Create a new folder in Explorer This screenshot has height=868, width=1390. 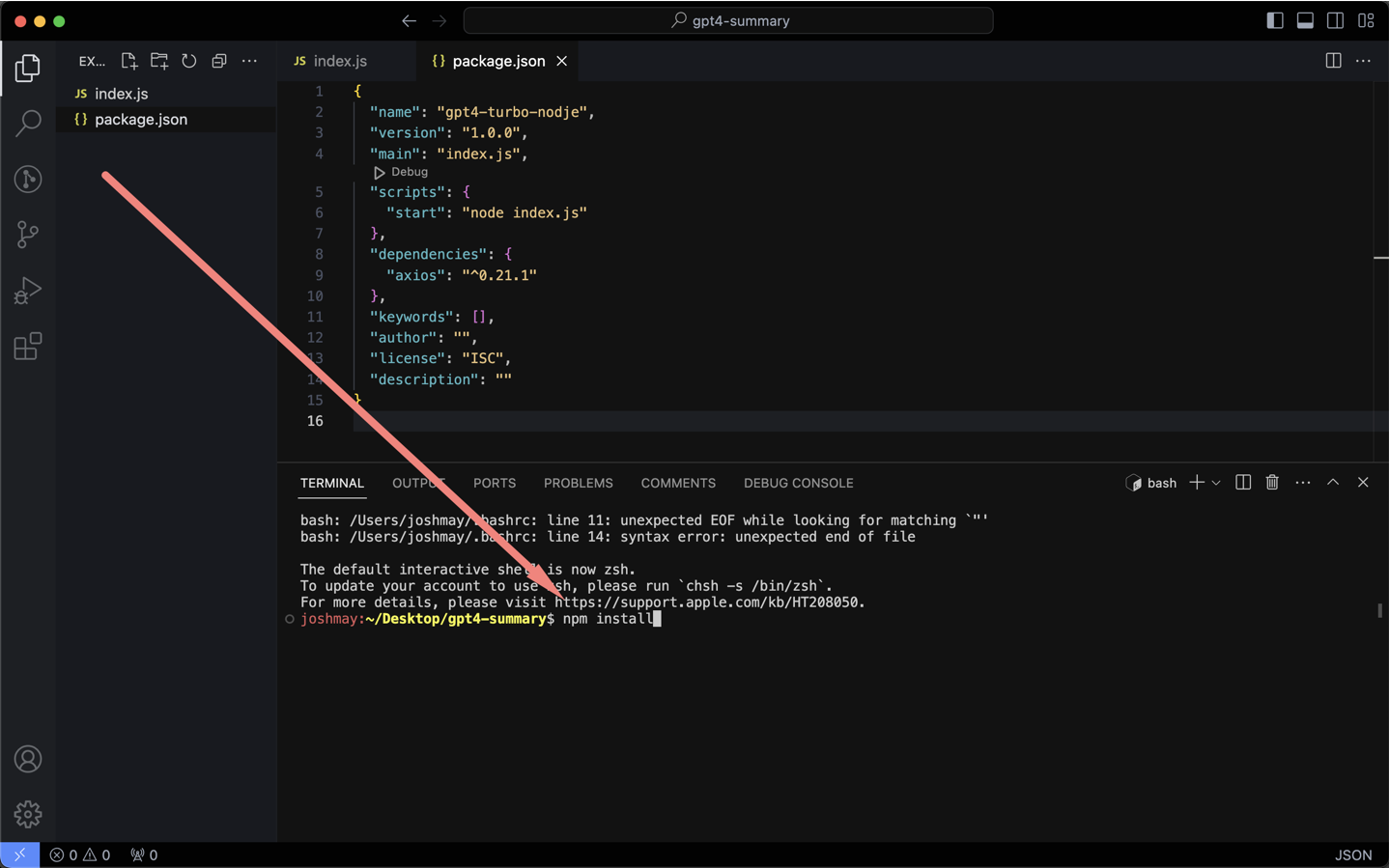click(159, 61)
